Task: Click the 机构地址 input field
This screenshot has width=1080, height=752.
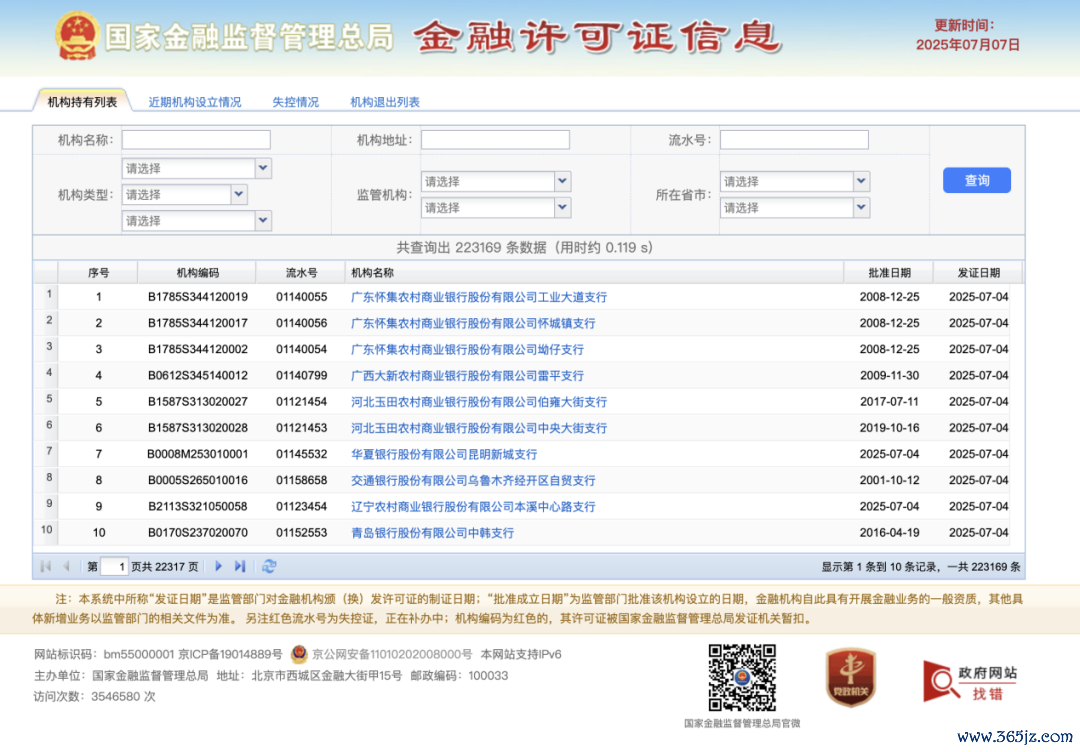Action: [495, 140]
